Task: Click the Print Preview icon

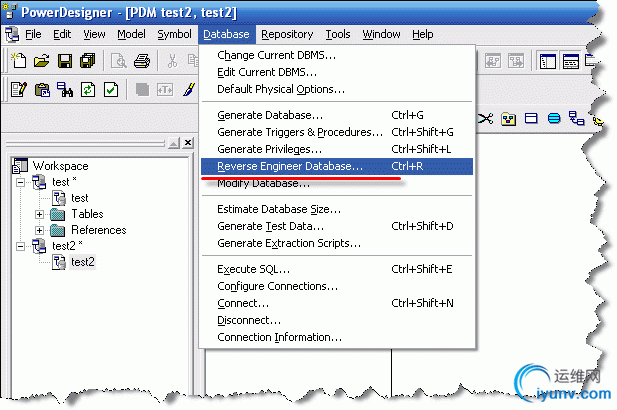Action: click(x=119, y=61)
